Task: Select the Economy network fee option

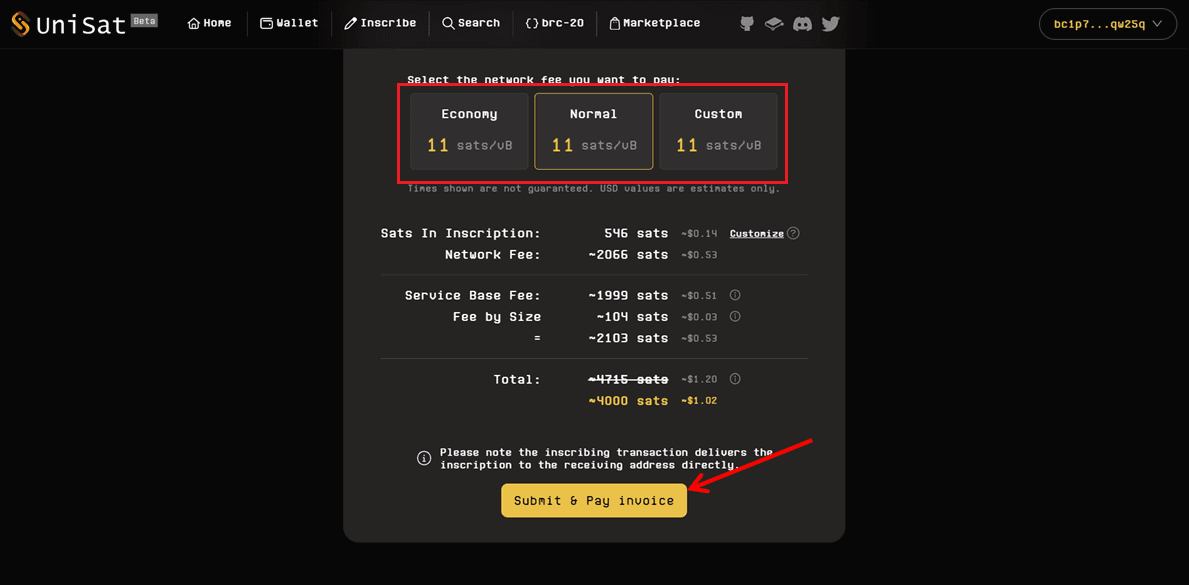Action: tap(469, 131)
